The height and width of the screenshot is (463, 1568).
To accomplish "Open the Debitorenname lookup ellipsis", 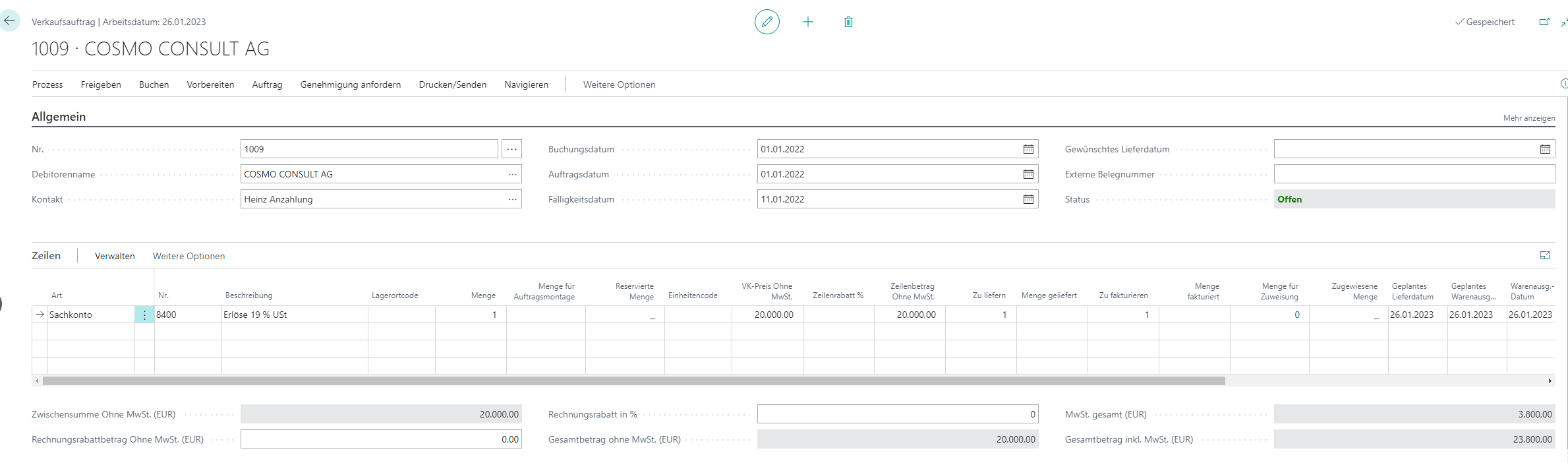I will 512,174.
